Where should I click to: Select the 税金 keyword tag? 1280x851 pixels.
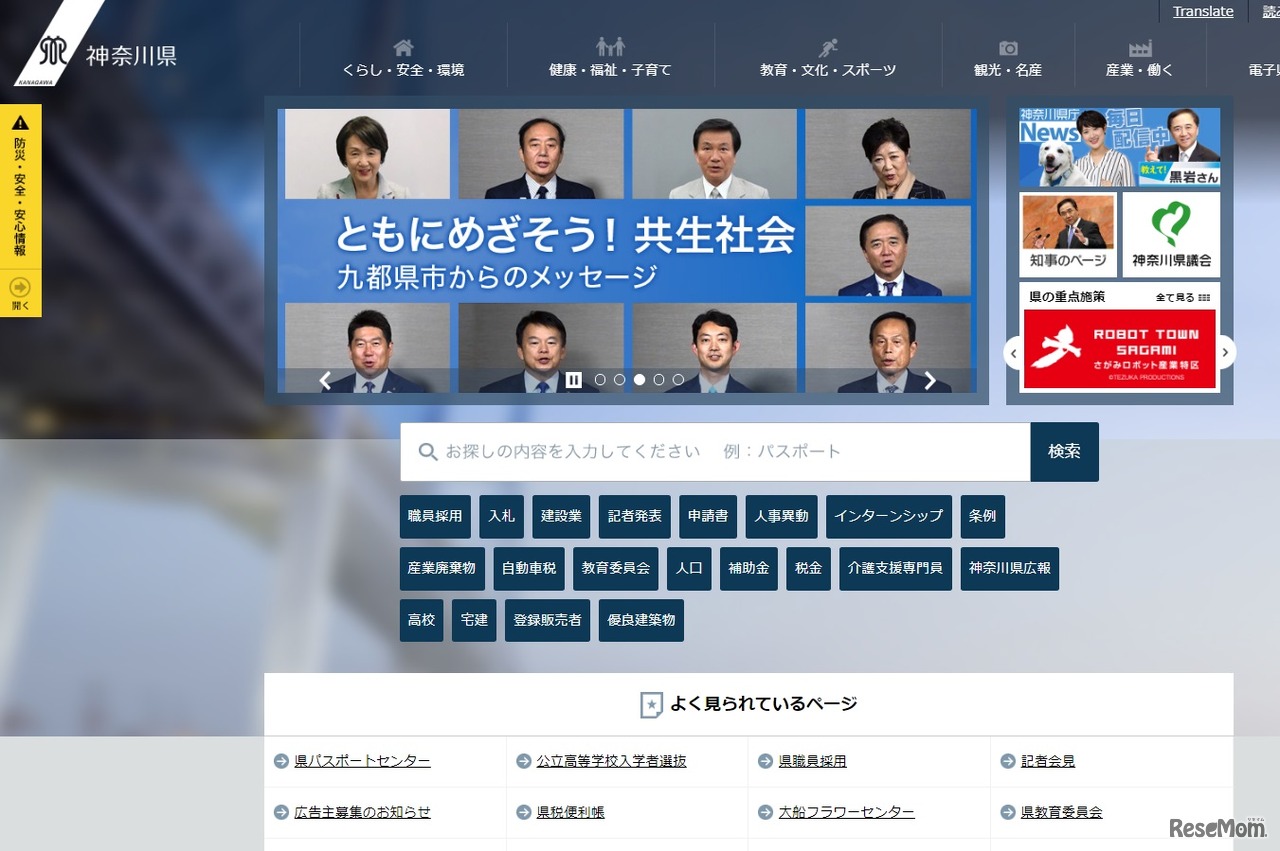click(x=808, y=569)
